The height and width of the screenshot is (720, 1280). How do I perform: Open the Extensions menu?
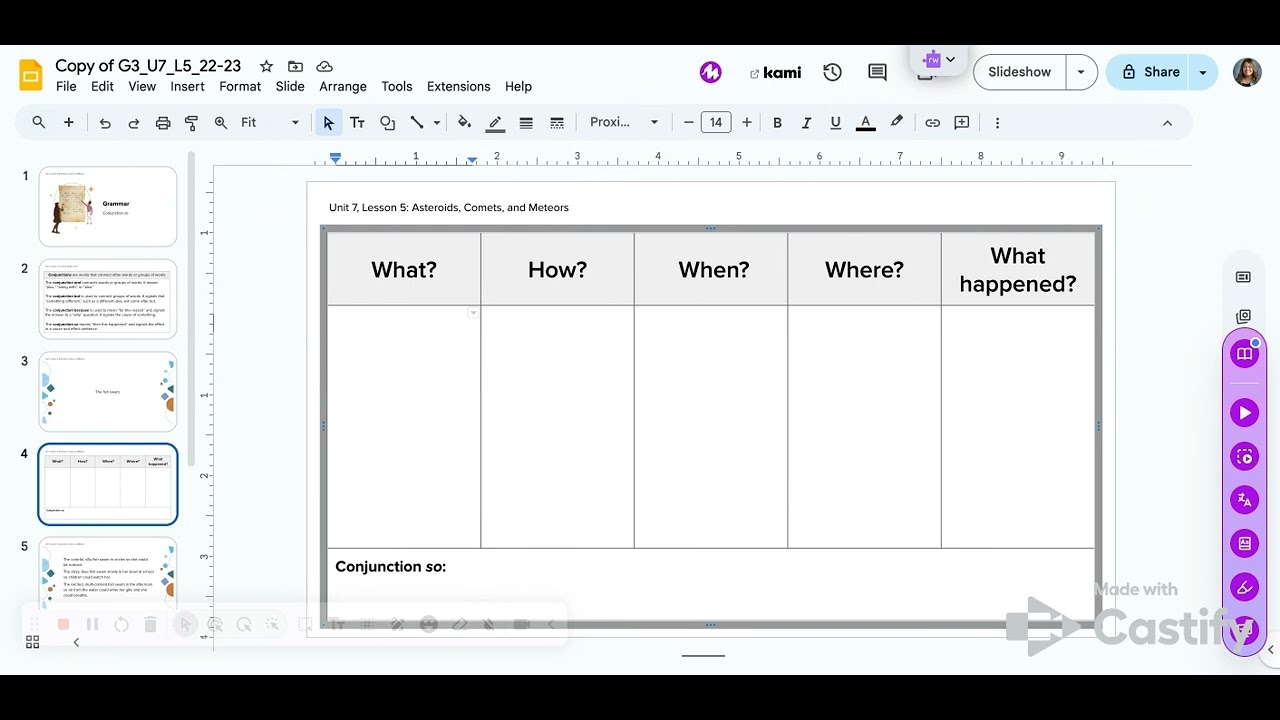[459, 87]
